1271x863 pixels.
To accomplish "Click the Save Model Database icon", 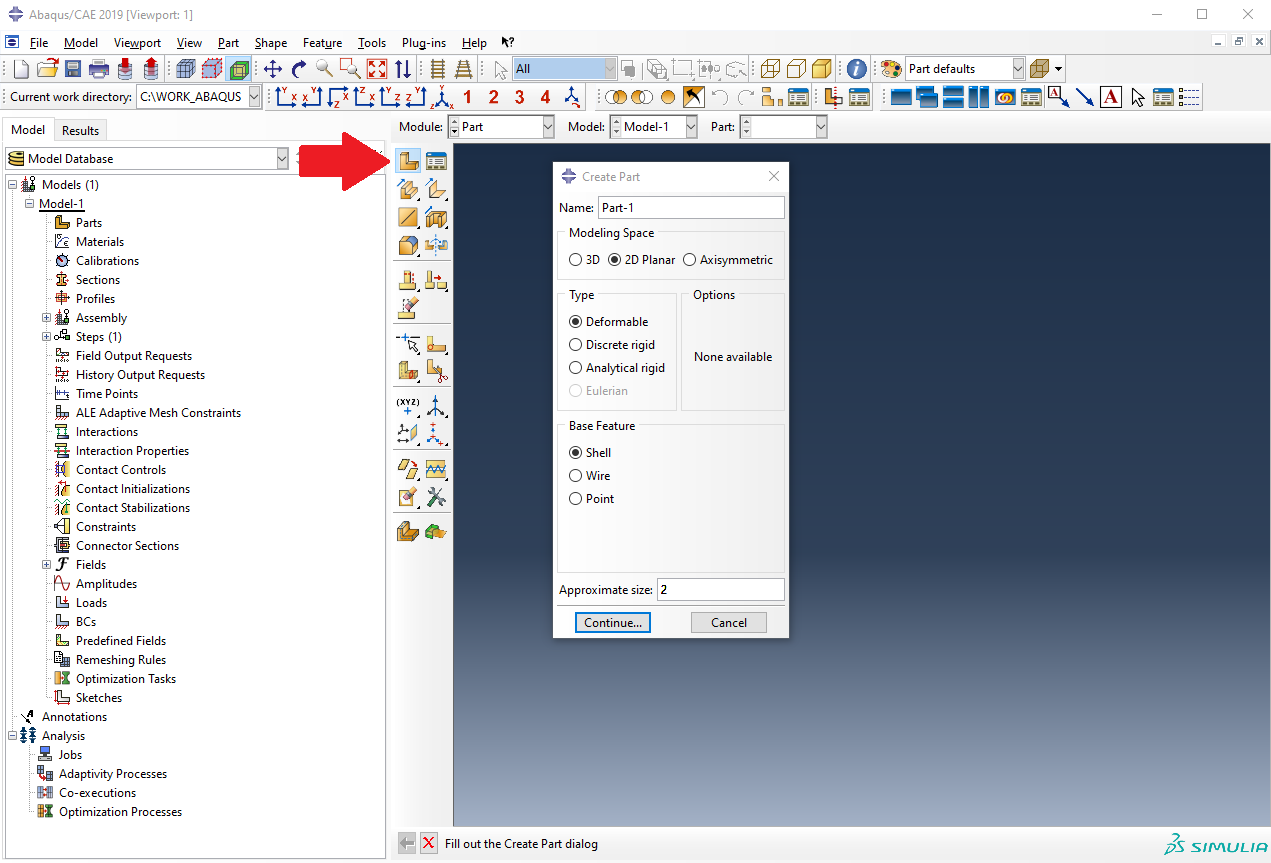I will [x=73, y=69].
